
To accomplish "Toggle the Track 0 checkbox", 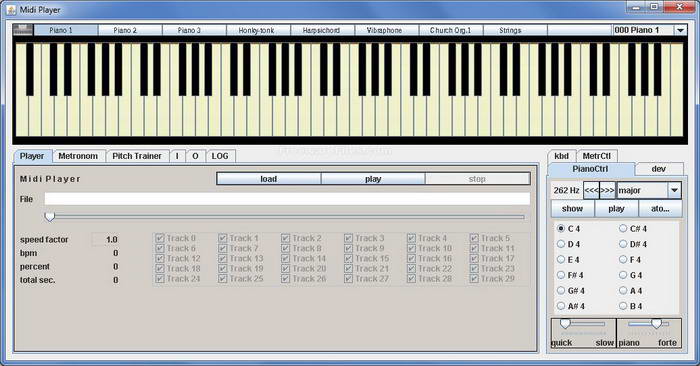I will (160, 238).
